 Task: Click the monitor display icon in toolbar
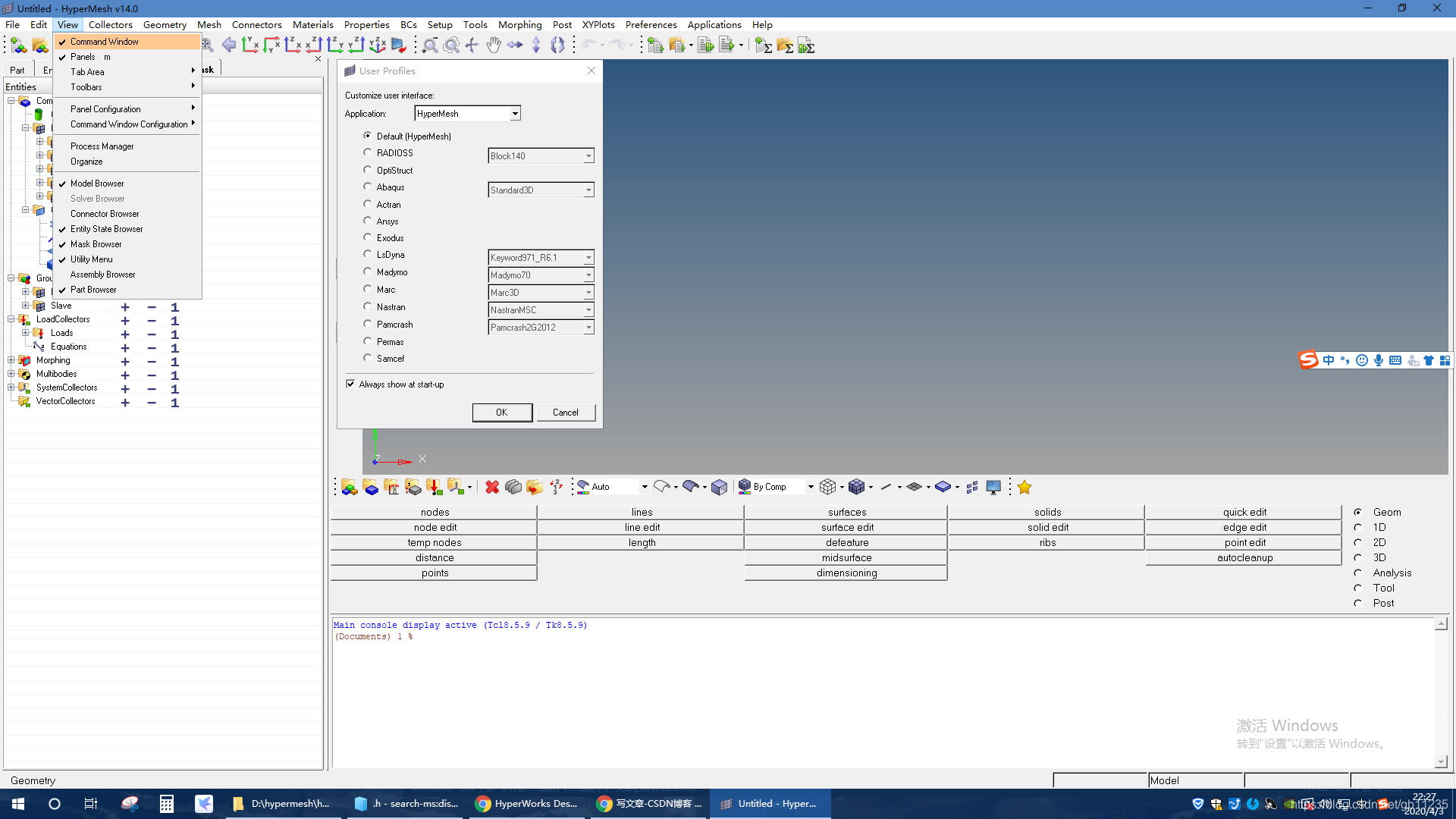tap(993, 487)
